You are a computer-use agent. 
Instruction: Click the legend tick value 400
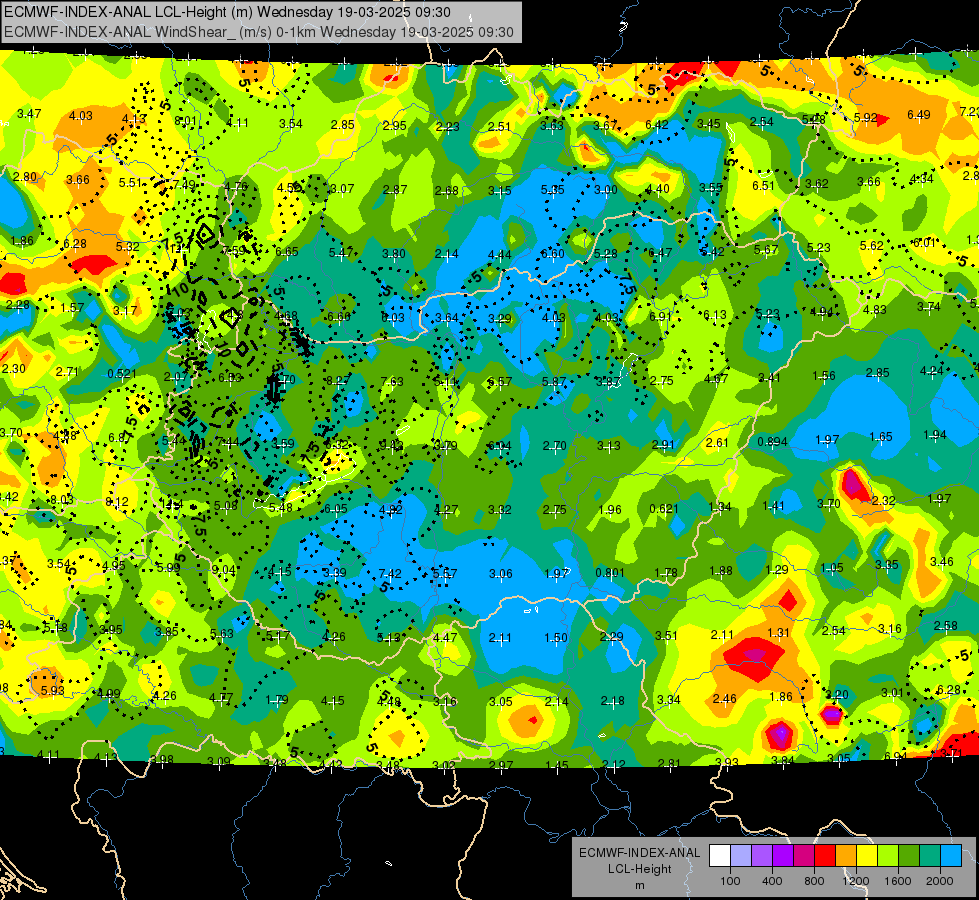tap(772, 881)
